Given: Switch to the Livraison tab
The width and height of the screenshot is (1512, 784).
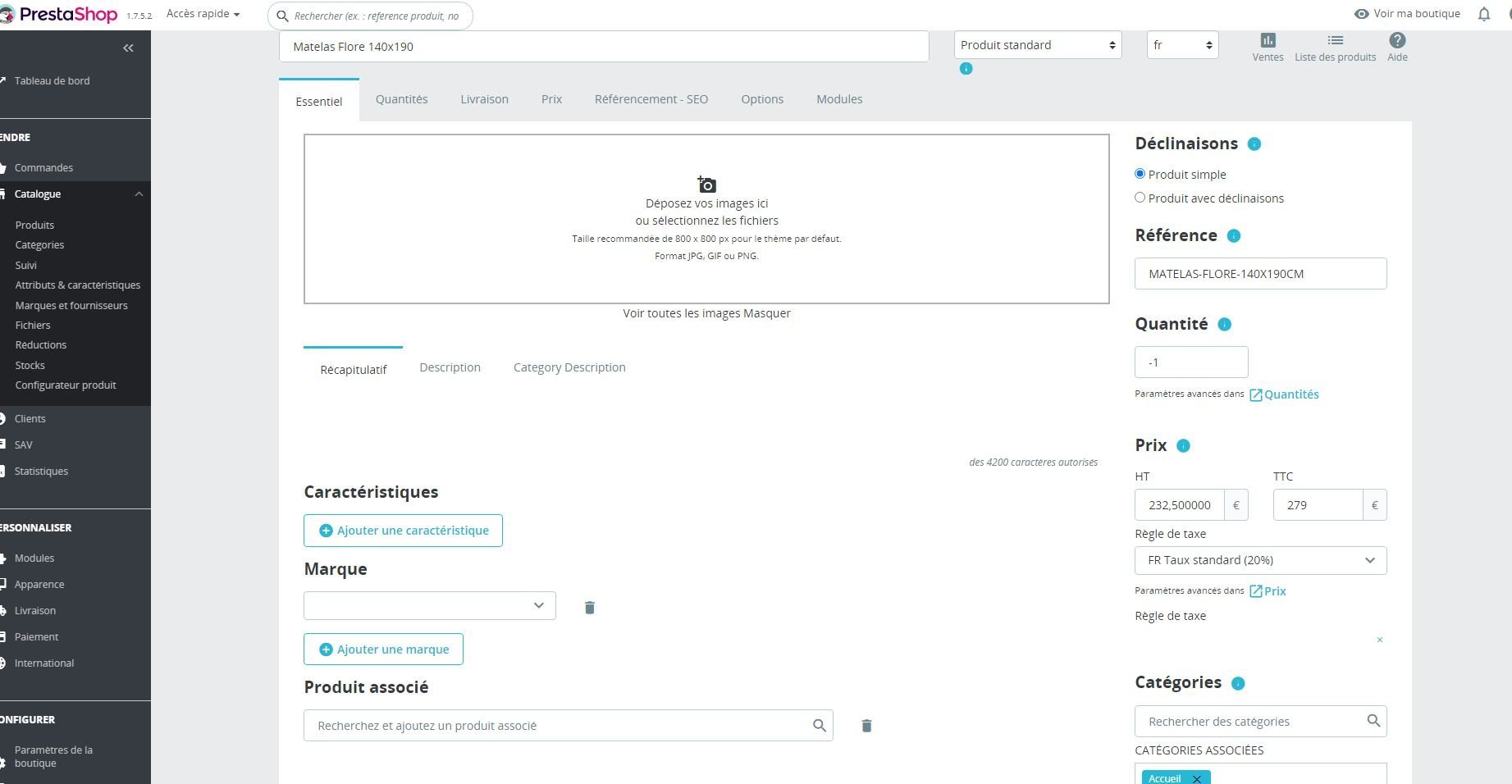Looking at the screenshot, I should 484,99.
